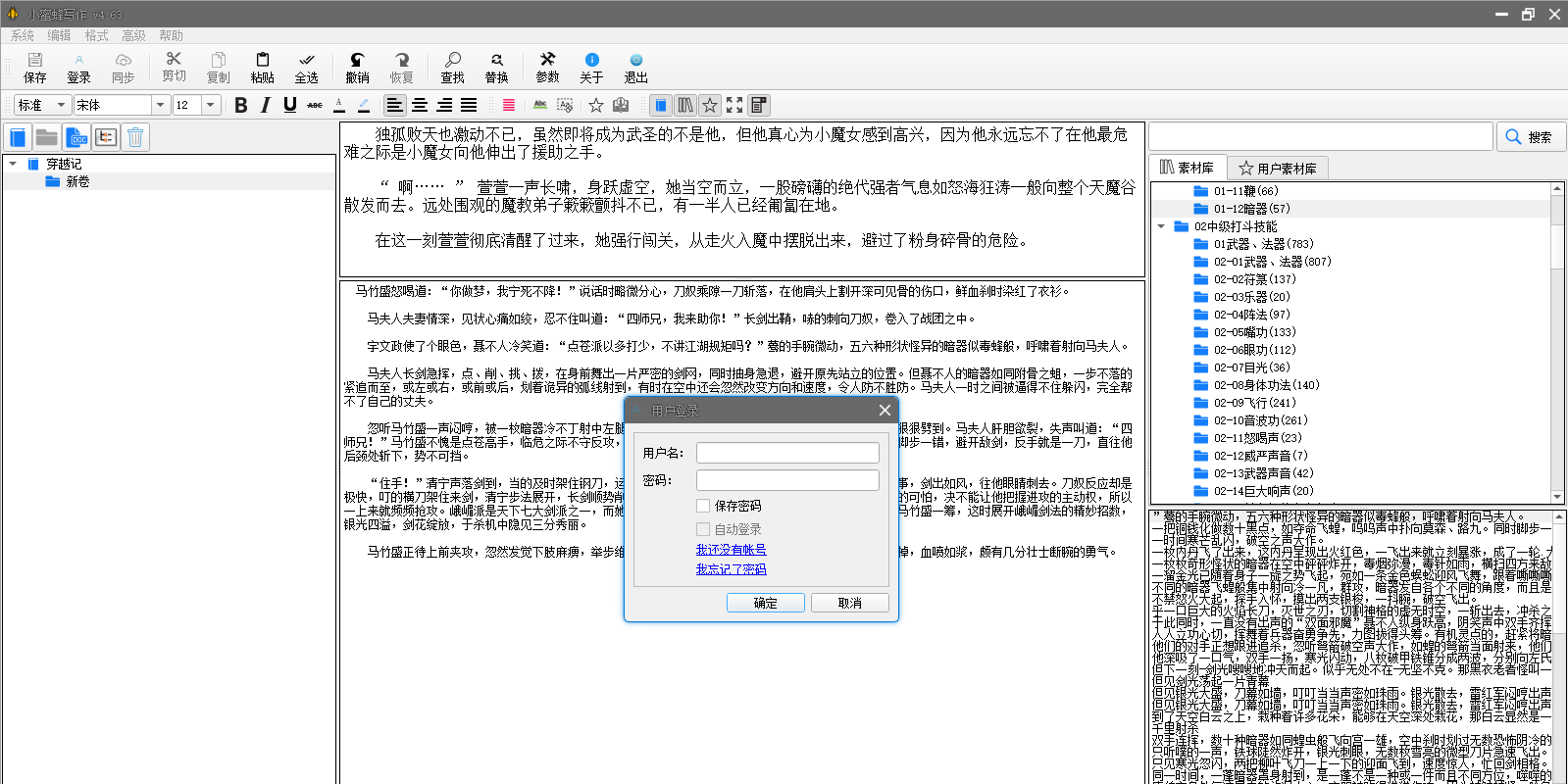Open the font name 宋体 dropdown
The width and height of the screenshot is (1568, 784).
[161, 105]
